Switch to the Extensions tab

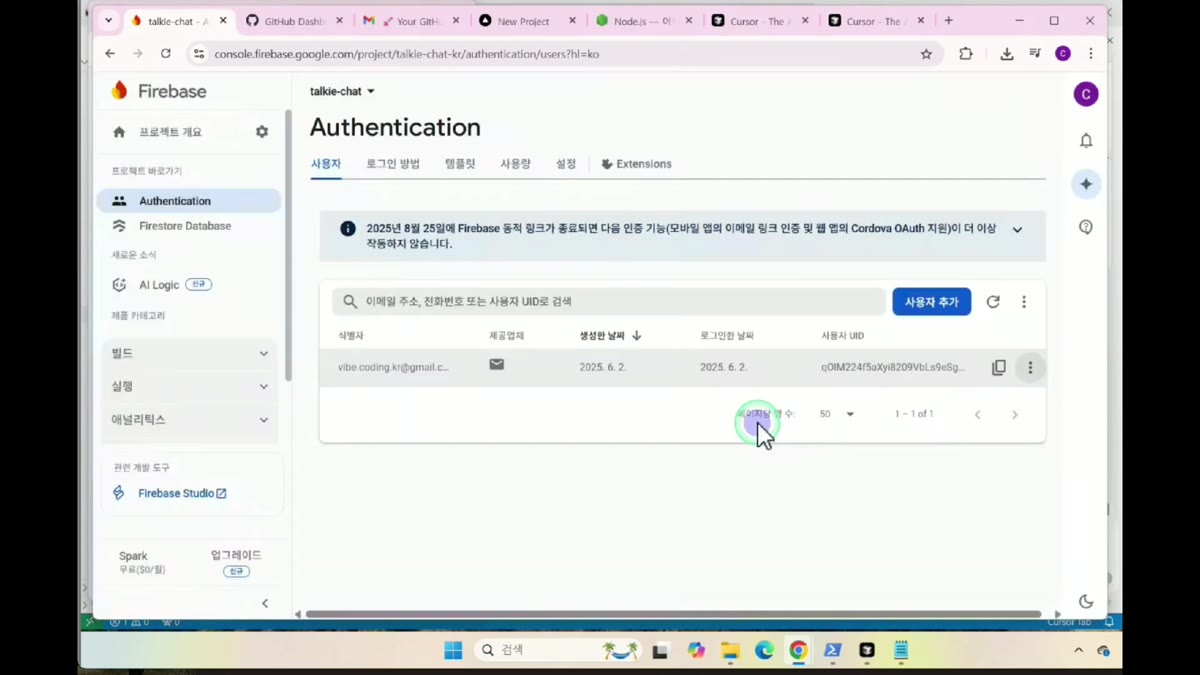[x=636, y=164]
